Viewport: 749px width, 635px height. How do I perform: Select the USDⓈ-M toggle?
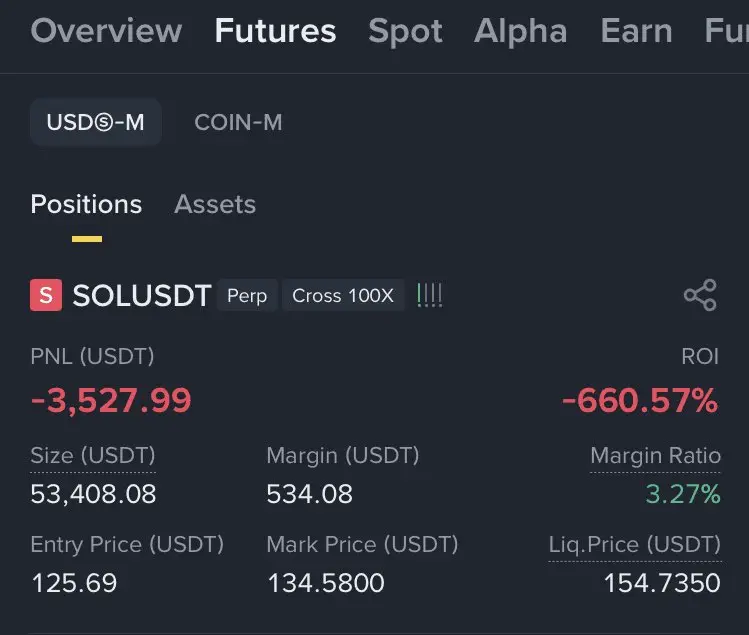pos(95,122)
